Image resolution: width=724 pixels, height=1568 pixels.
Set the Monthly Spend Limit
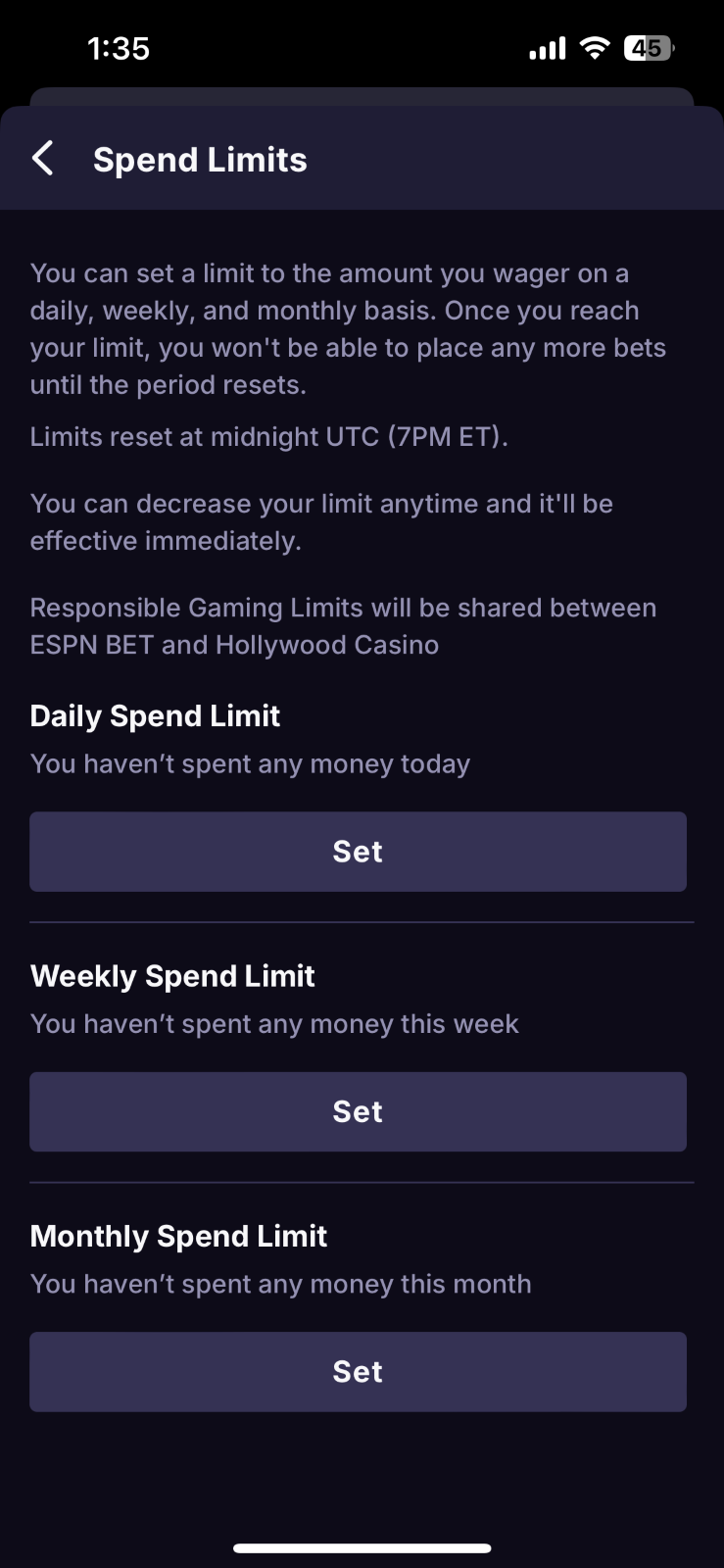(358, 1371)
